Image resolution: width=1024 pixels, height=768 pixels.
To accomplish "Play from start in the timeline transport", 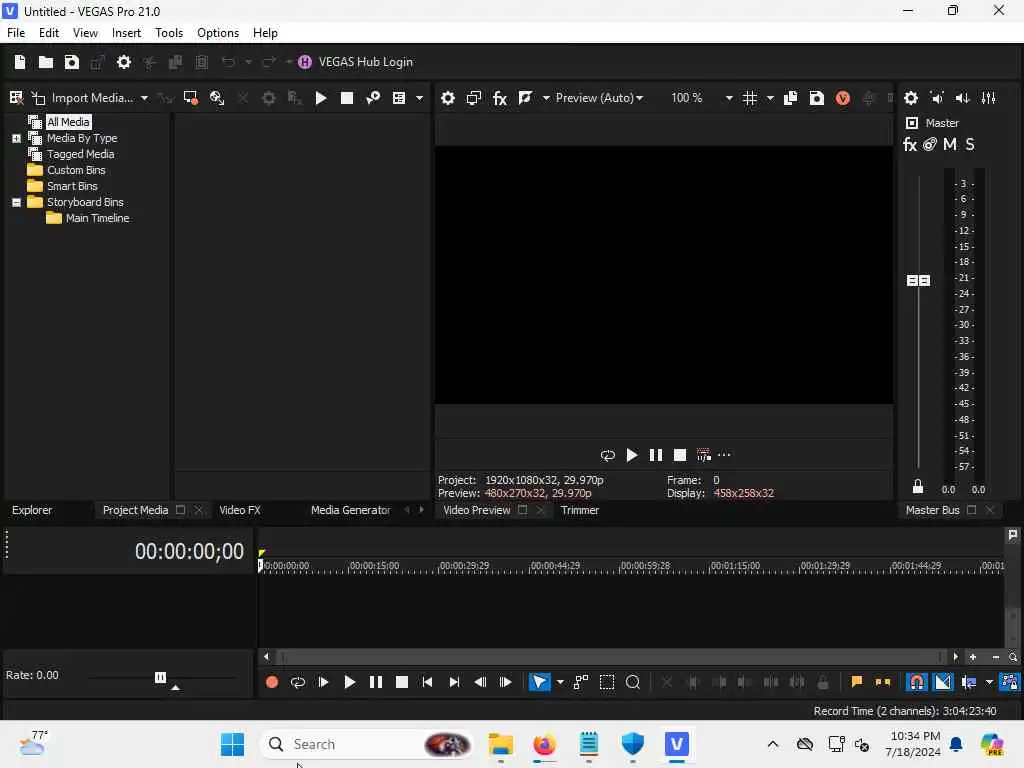I will 323,682.
